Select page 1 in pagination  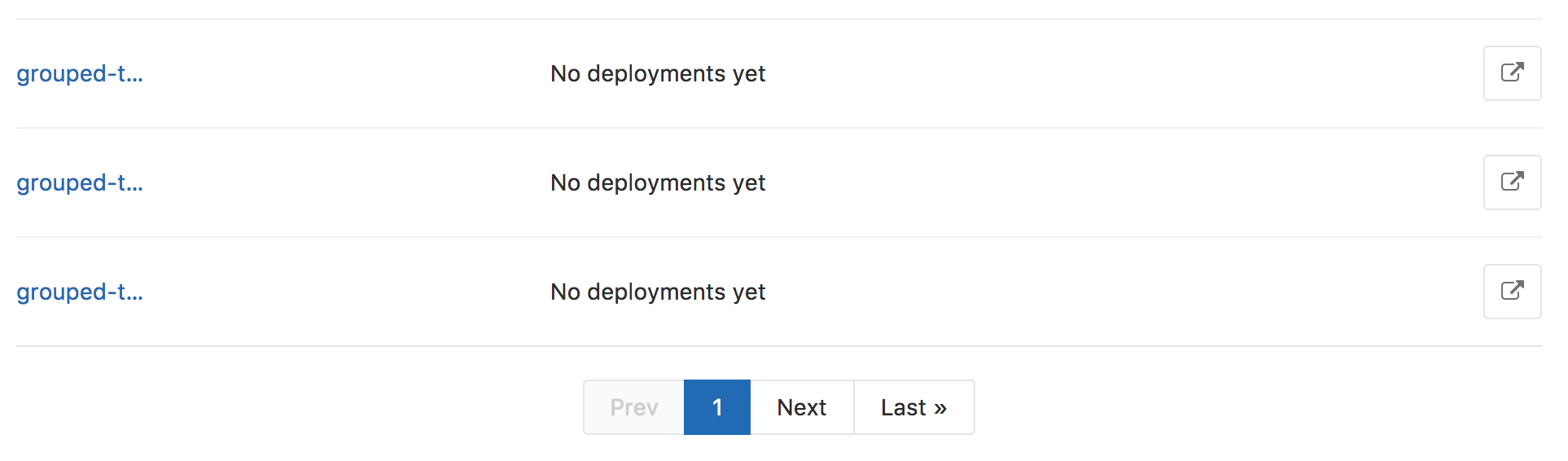click(x=717, y=407)
